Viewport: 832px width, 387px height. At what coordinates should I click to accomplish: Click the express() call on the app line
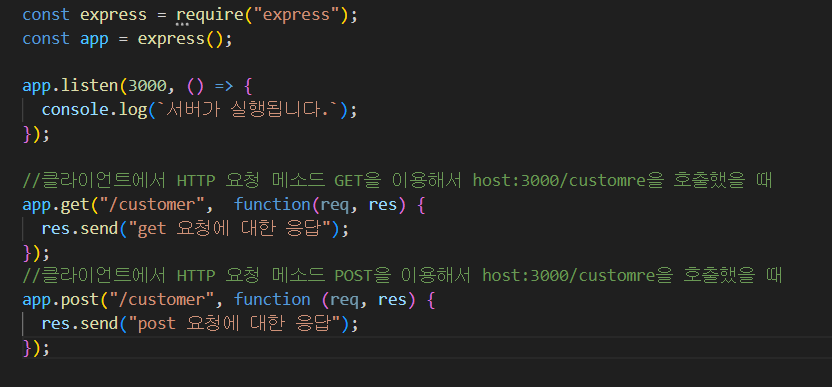tap(180, 39)
